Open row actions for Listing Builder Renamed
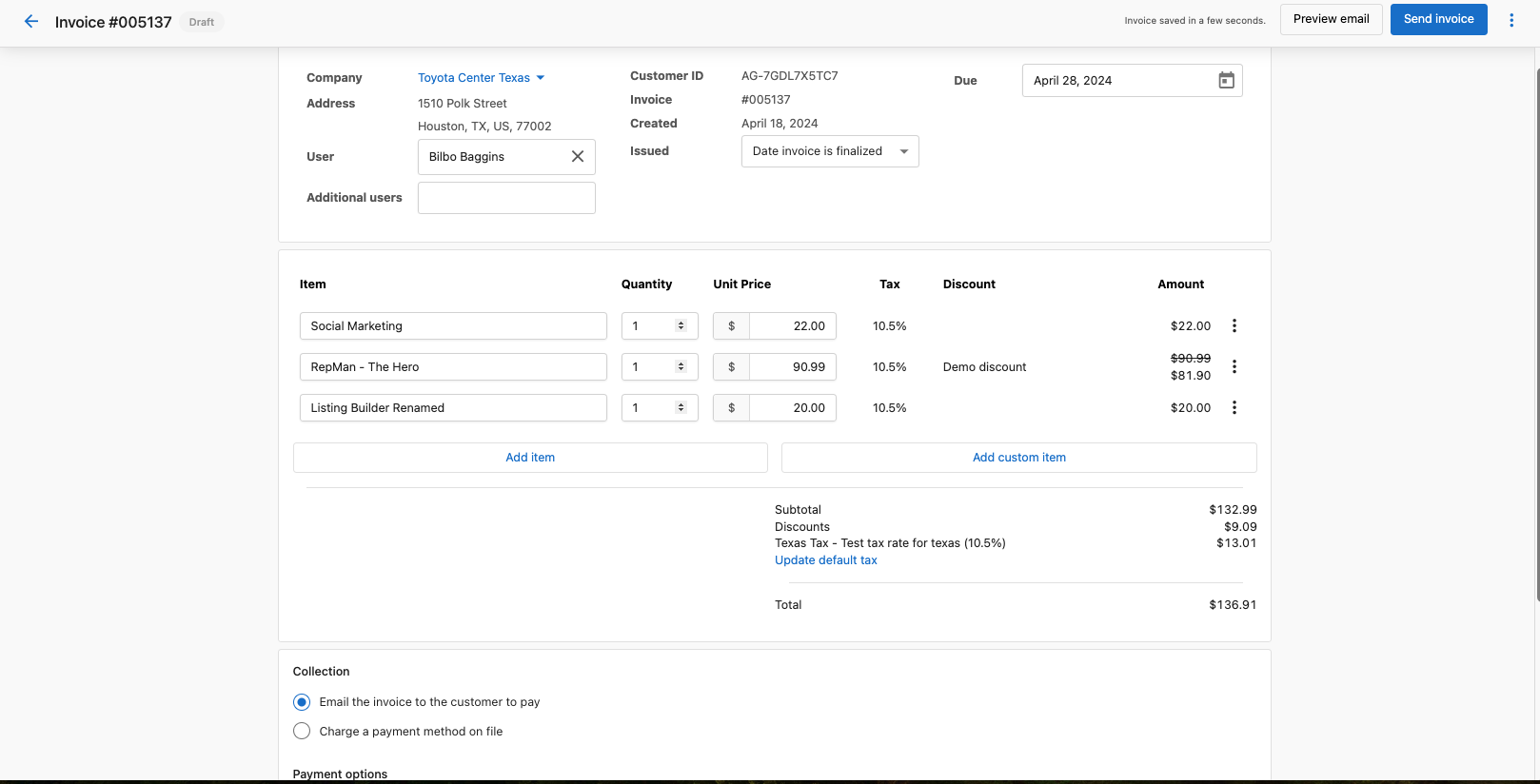 pos(1234,407)
